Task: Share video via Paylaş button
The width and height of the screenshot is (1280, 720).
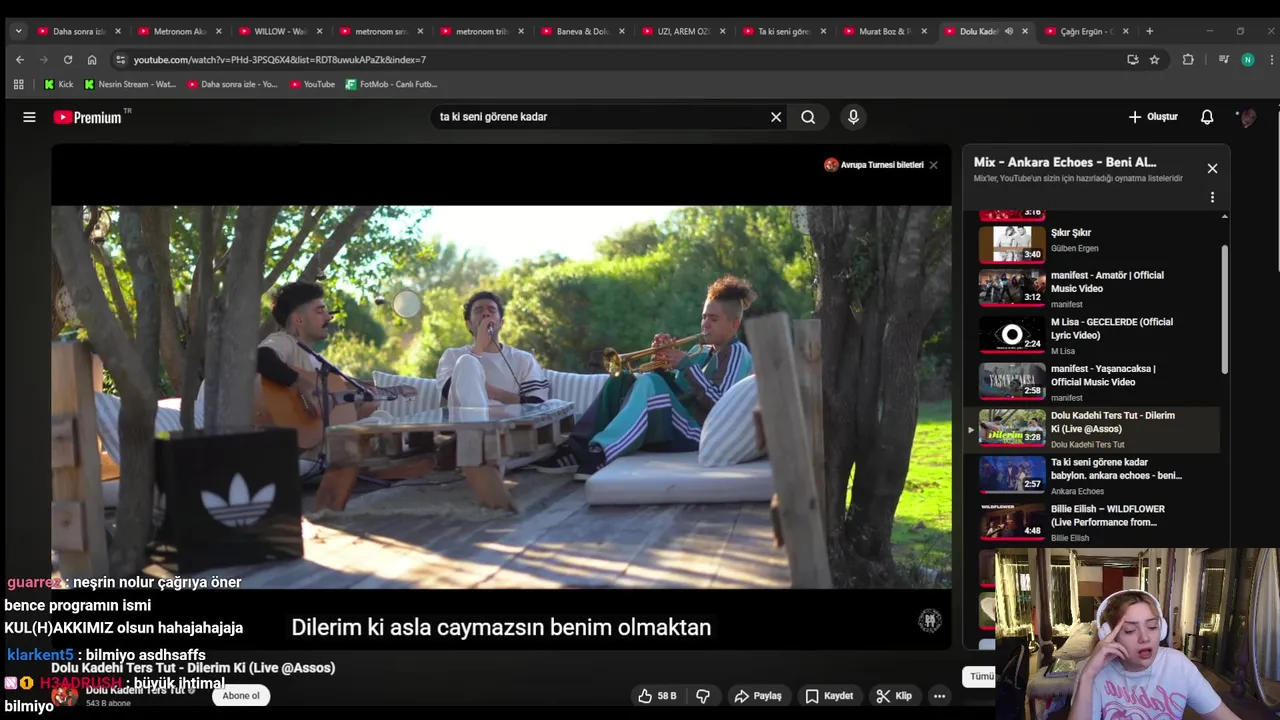Action: coord(757,696)
